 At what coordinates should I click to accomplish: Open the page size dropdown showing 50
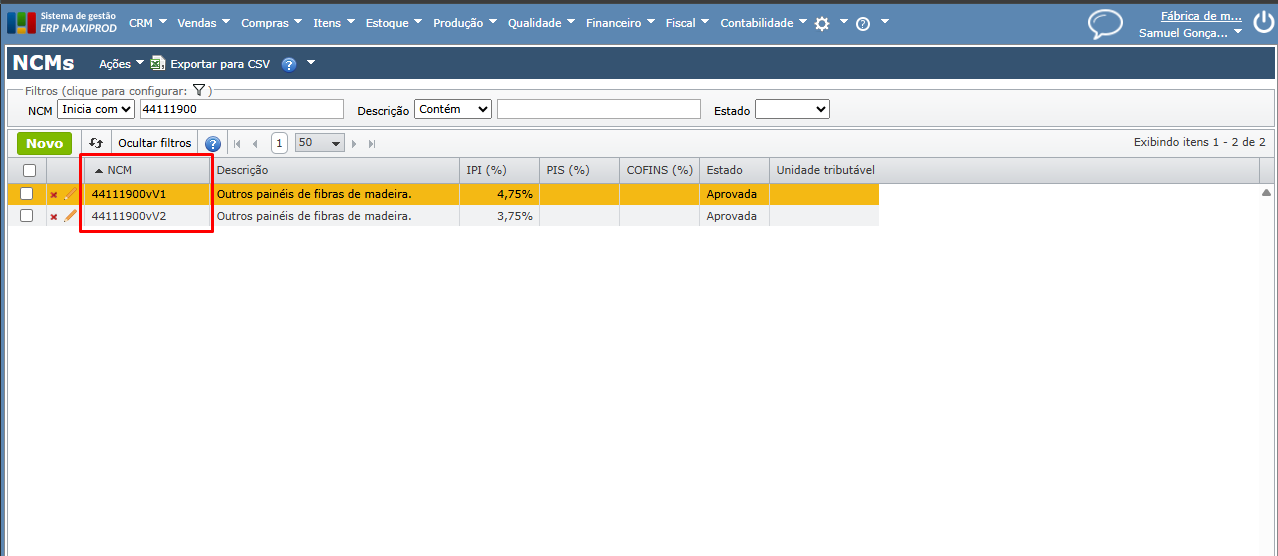click(x=320, y=143)
